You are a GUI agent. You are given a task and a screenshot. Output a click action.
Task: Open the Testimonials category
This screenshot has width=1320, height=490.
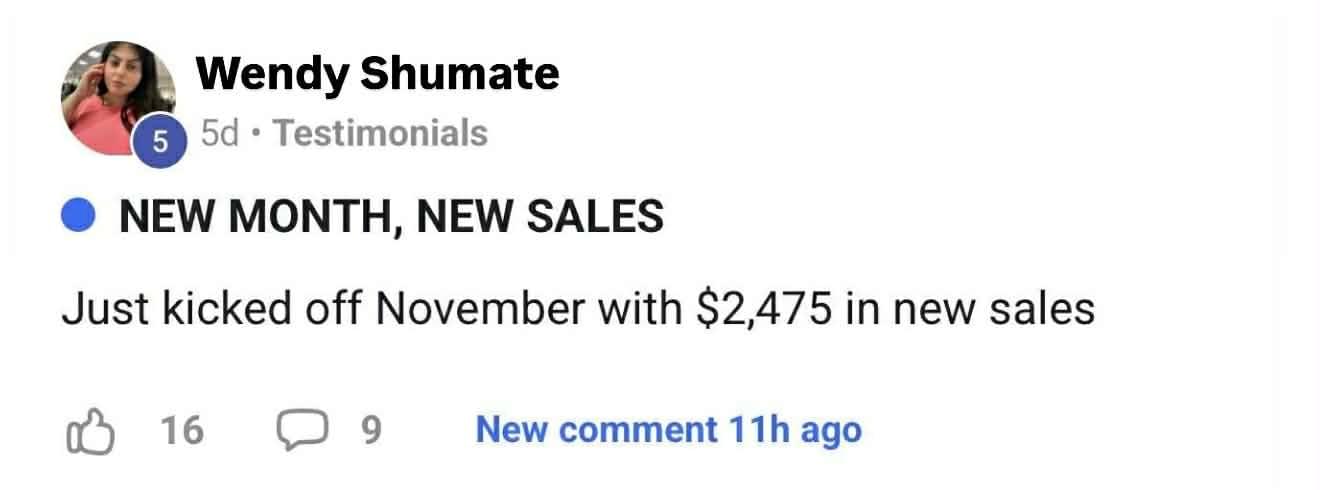click(x=380, y=133)
